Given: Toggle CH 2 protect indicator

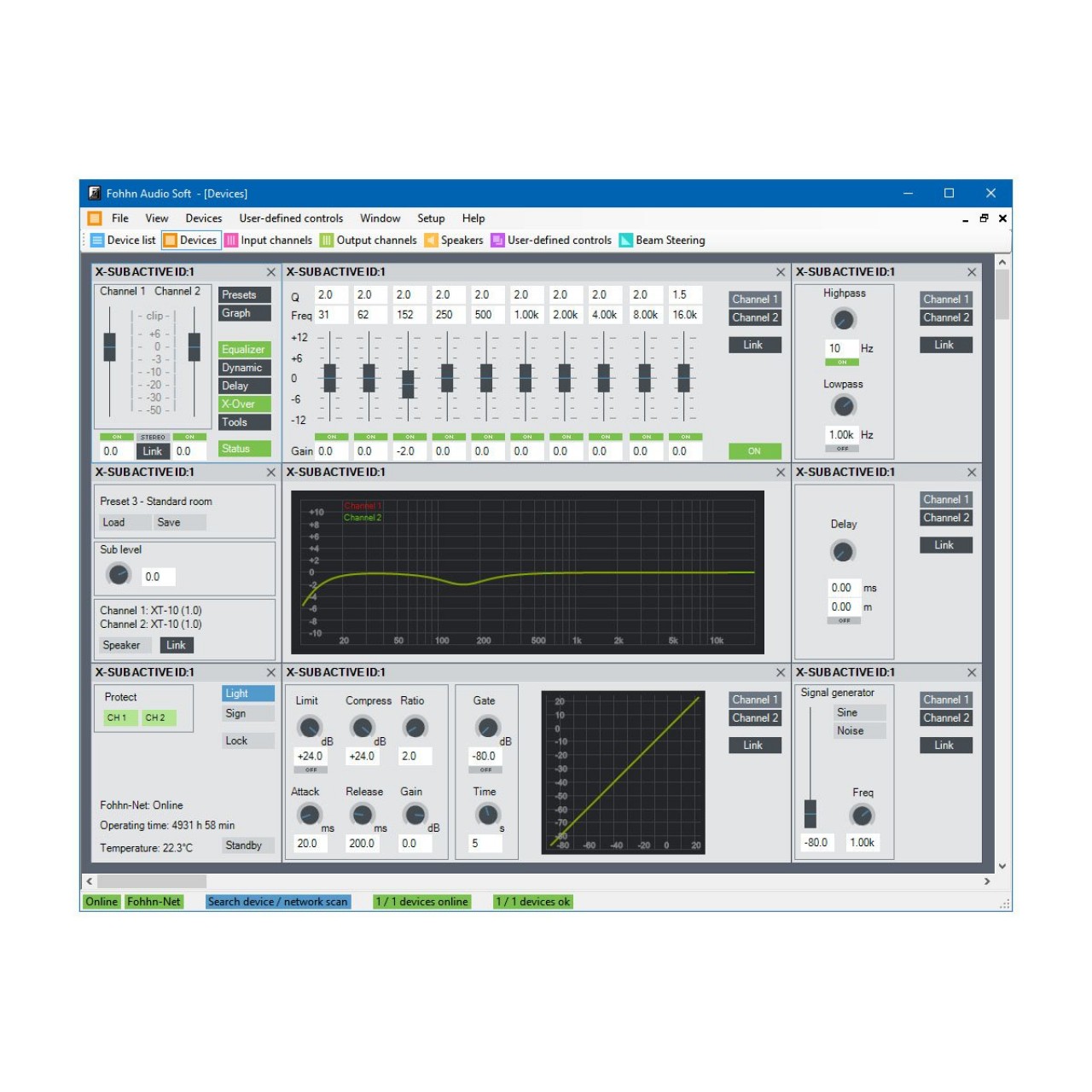Looking at the screenshot, I should 159,717.
